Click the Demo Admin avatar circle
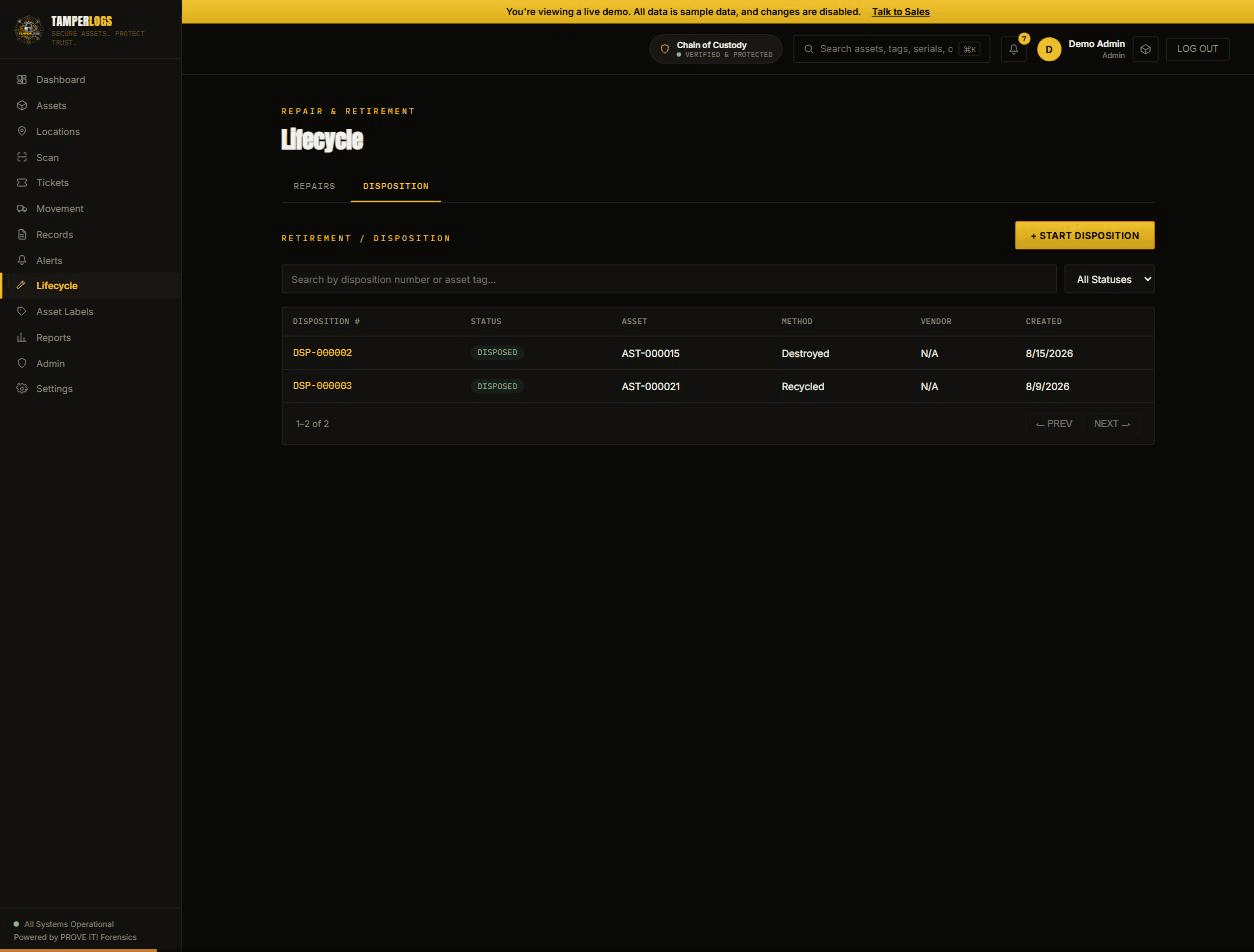This screenshot has width=1254, height=952. point(1049,49)
